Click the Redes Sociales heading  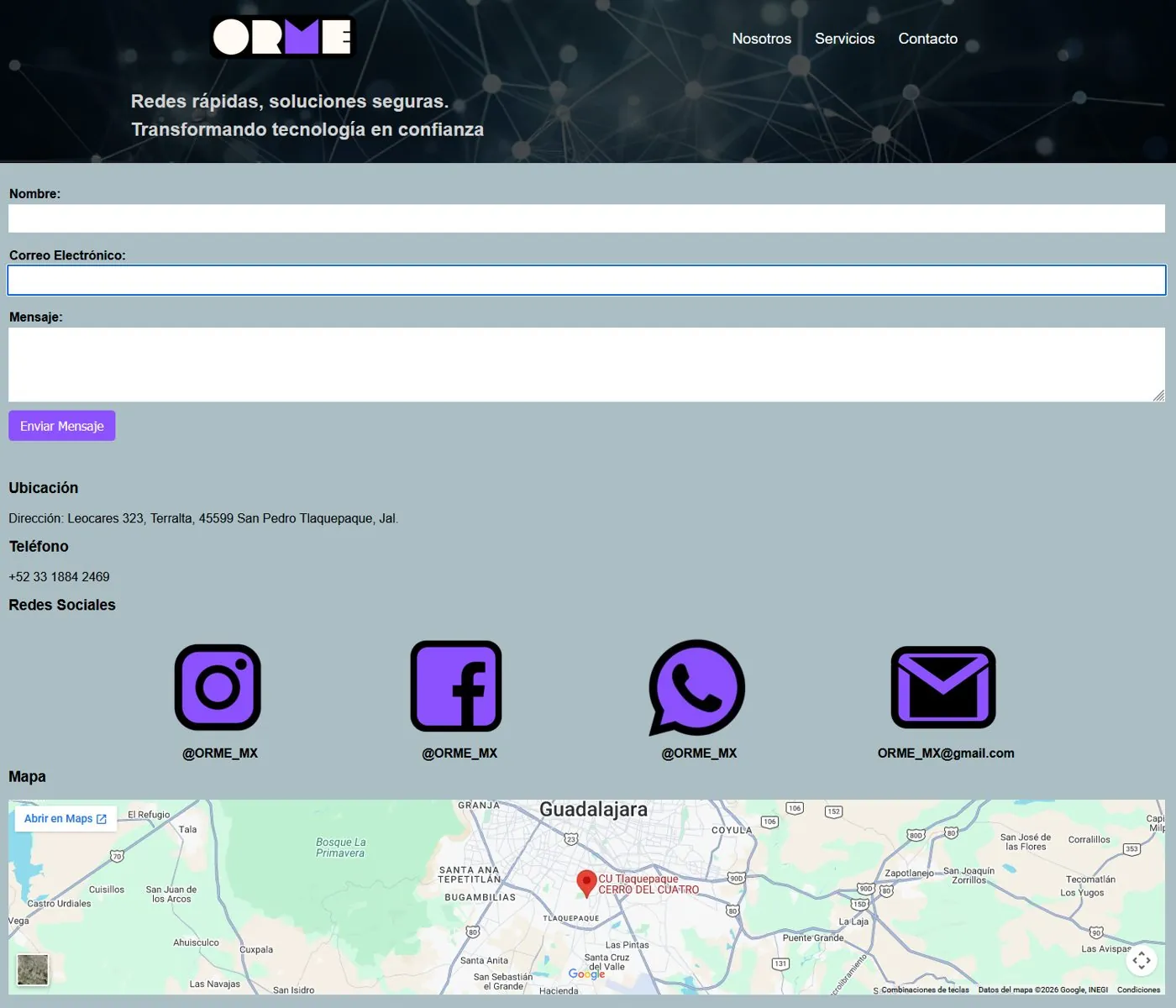click(x=62, y=605)
